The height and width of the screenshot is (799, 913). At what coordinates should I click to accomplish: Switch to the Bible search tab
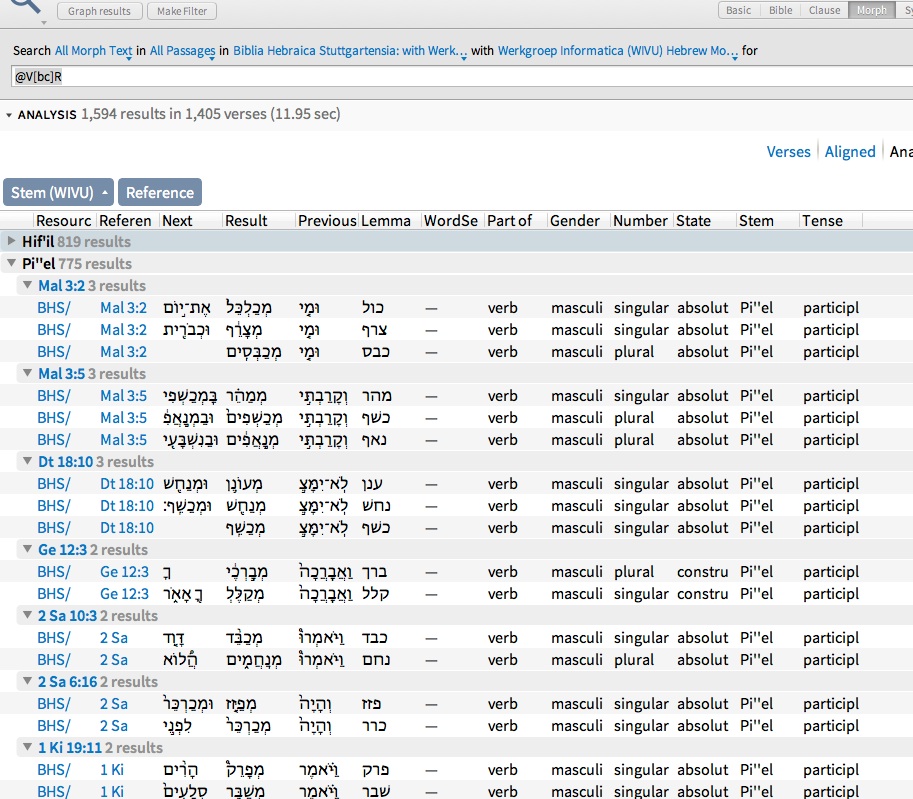pos(780,10)
